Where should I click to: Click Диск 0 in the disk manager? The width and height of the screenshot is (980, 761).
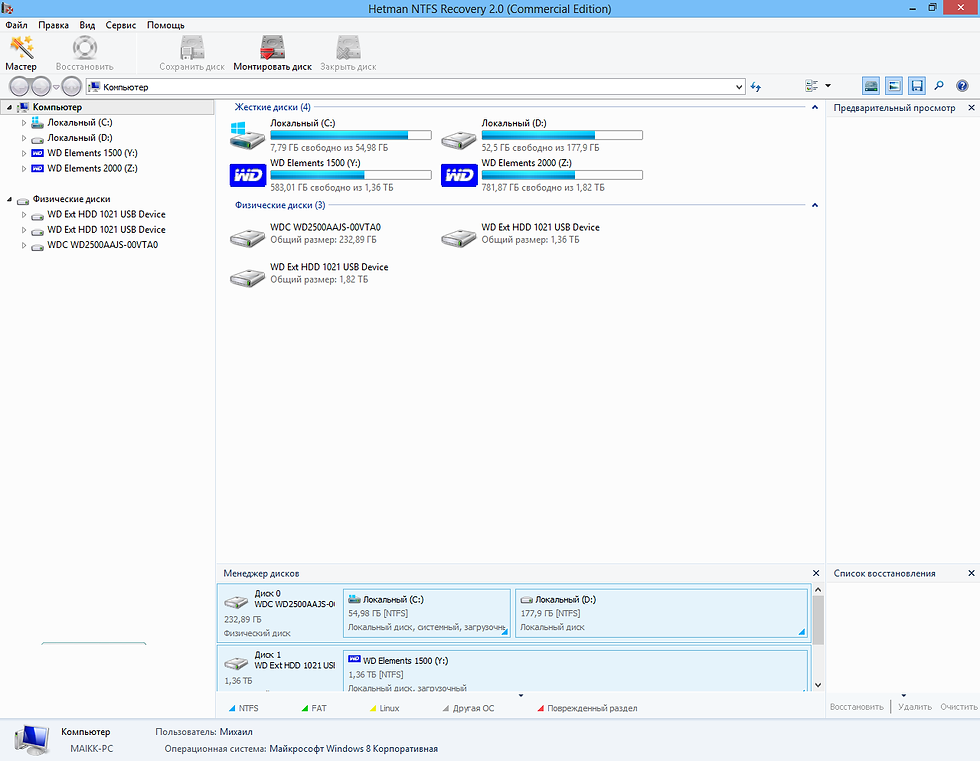tap(279, 612)
